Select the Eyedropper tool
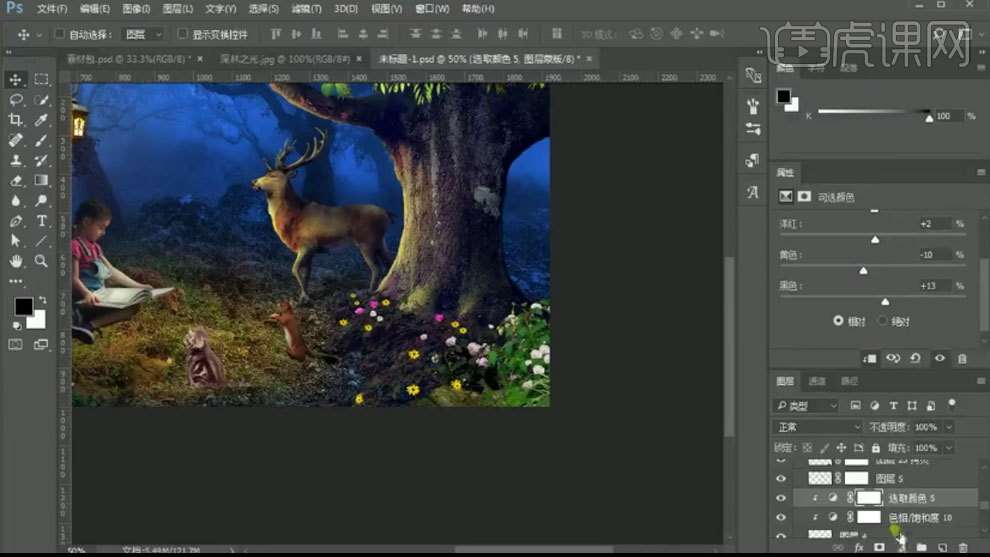Image resolution: width=990 pixels, height=557 pixels. coord(42,120)
